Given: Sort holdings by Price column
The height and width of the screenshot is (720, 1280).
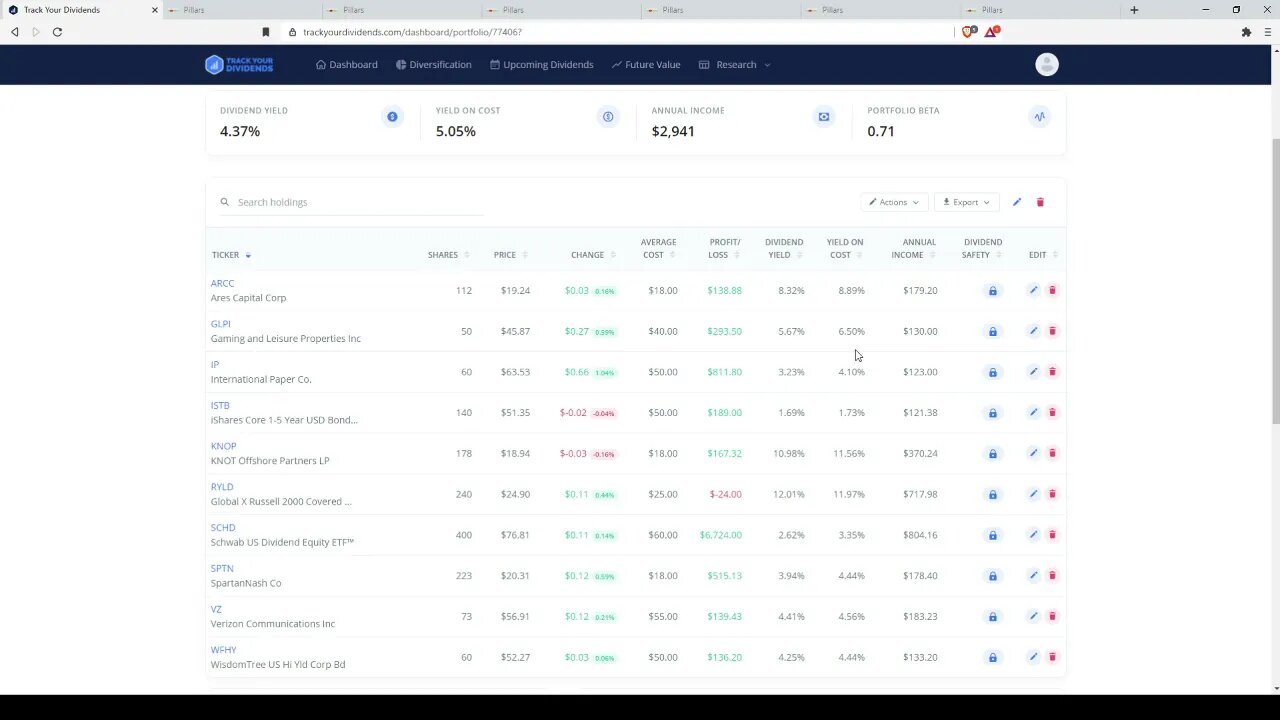Looking at the screenshot, I should [x=510, y=255].
